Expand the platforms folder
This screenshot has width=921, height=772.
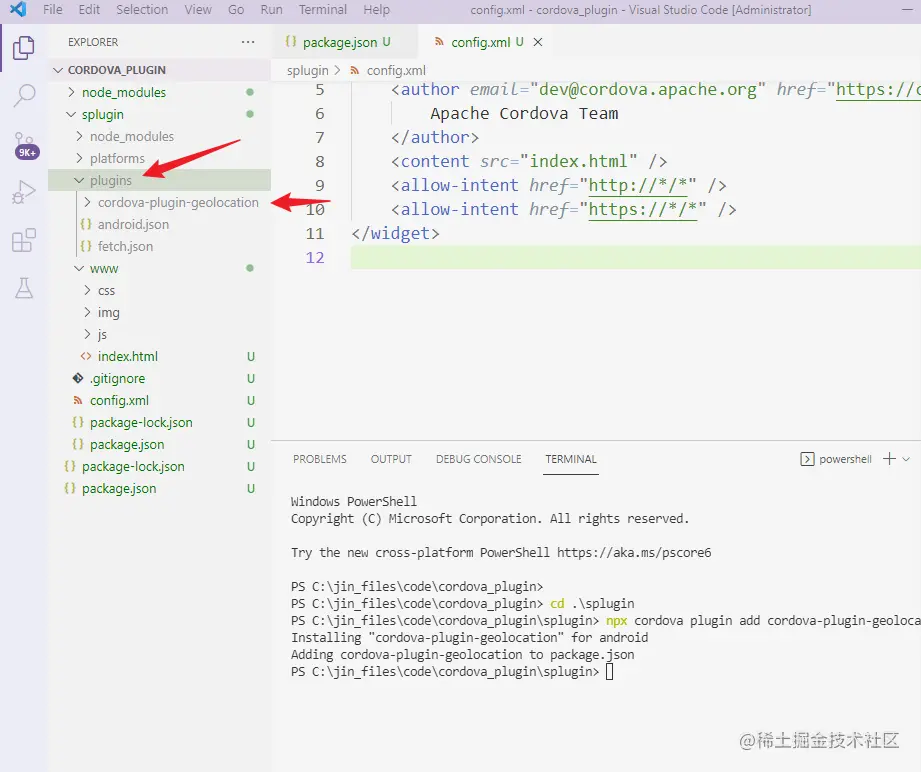point(160,158)
